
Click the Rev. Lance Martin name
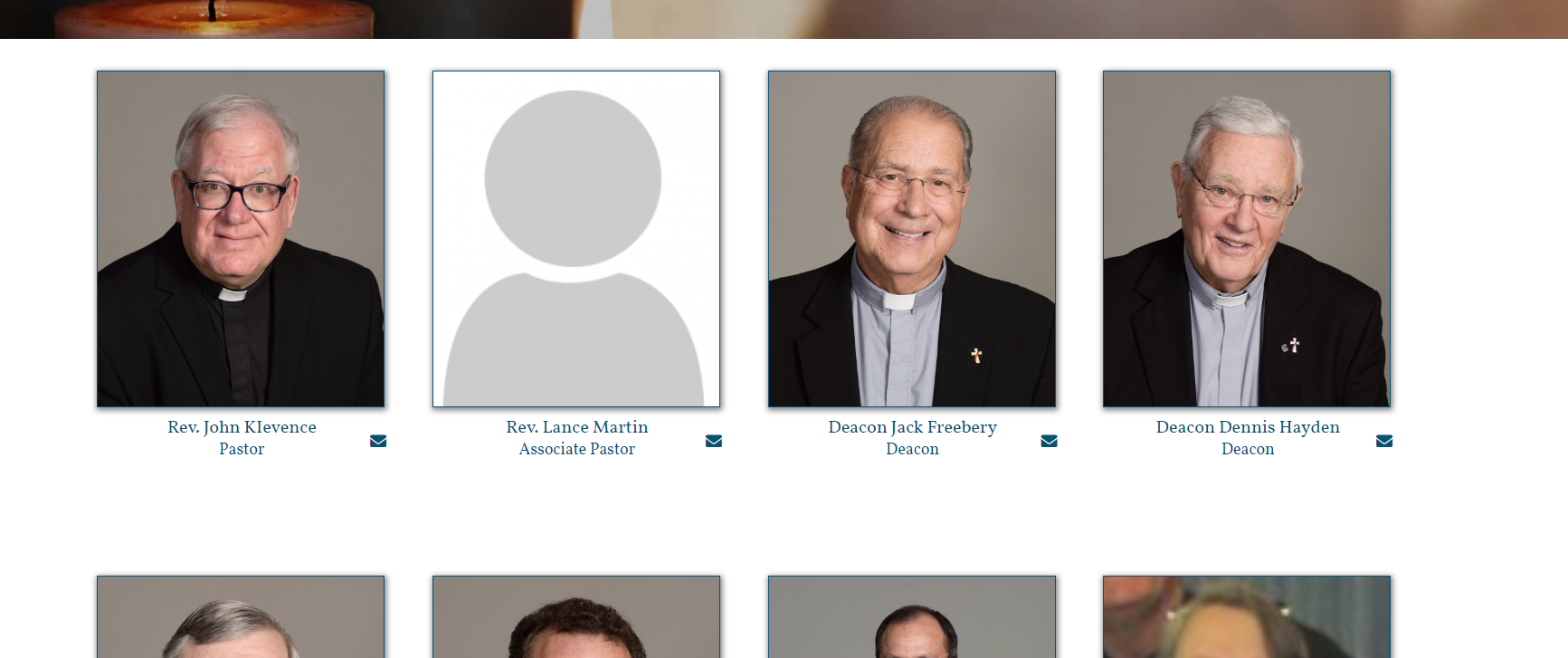[x=577, y=427]
